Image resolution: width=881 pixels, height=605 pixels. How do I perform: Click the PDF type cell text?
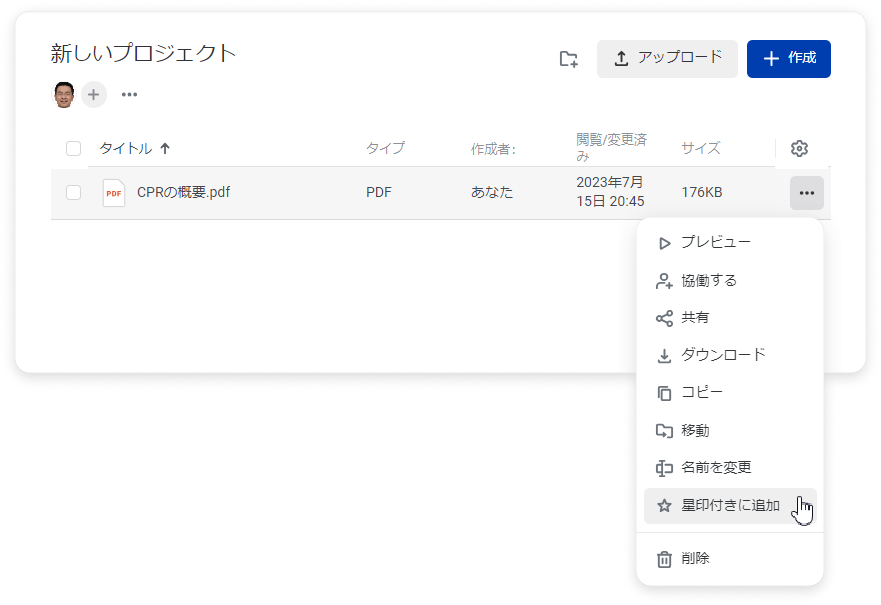point(379,192)
